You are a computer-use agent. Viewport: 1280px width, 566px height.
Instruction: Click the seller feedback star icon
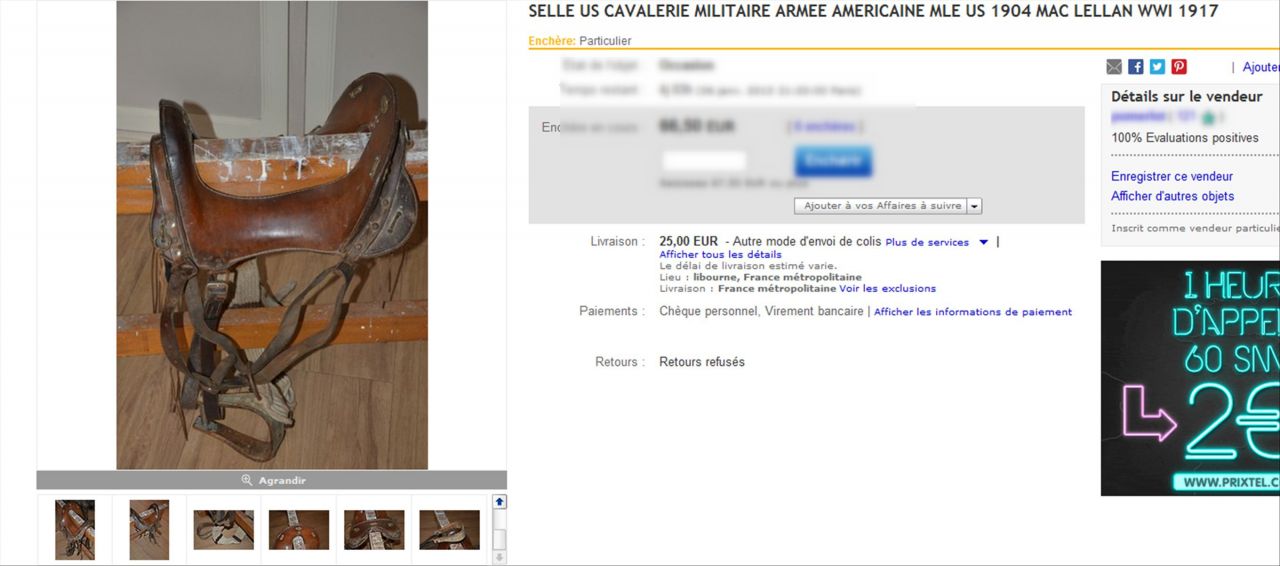point(1209,117)
